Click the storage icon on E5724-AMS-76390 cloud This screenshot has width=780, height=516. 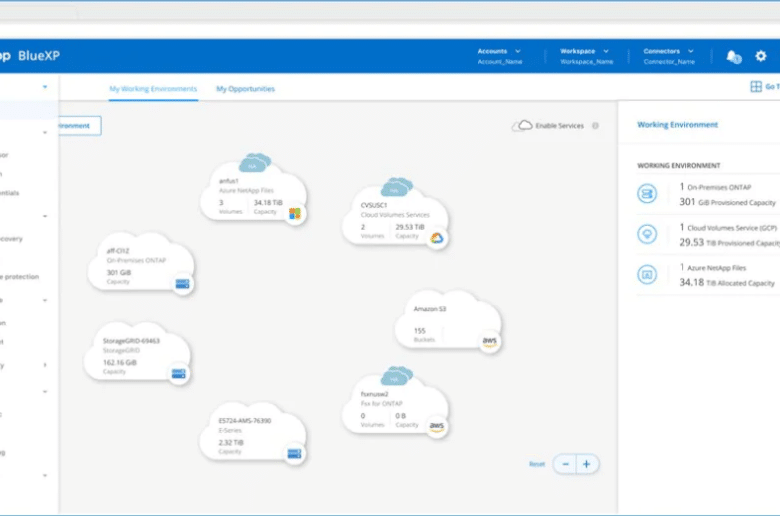294,453
